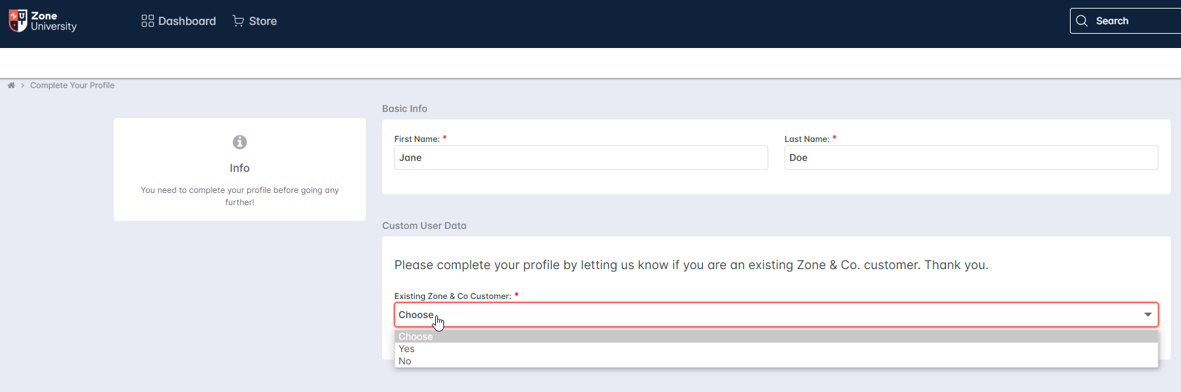Select No from the dropdown list

pos(776,361)
